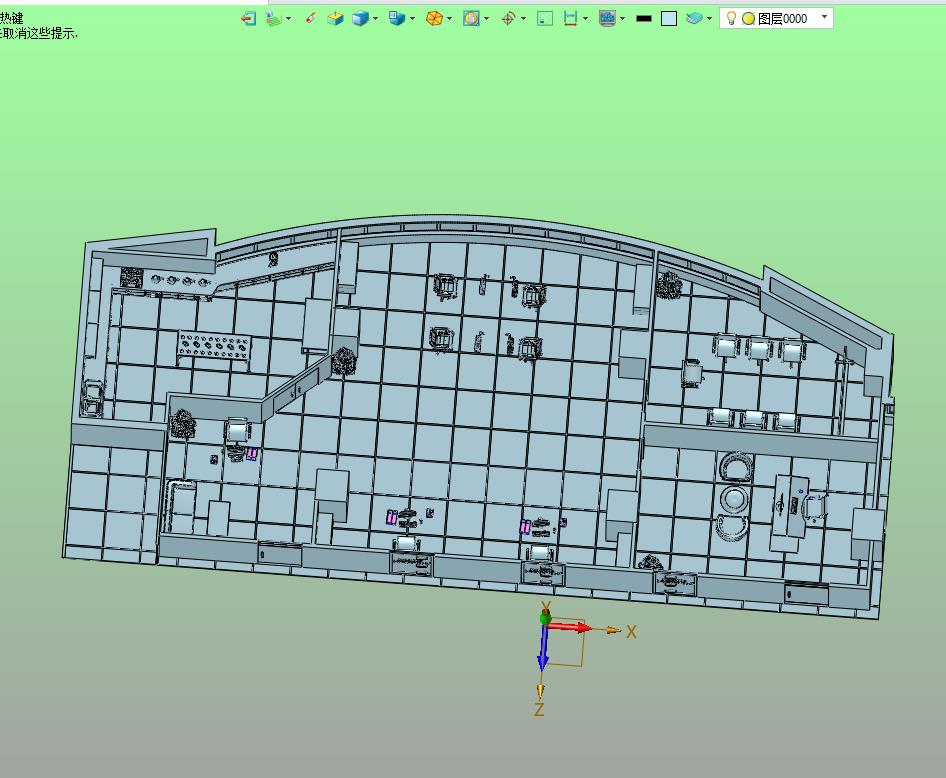The height and width of the screenshot is (778, 946).
Task: Click the red H-shaped dimension icon
Action: coord(570,18)
